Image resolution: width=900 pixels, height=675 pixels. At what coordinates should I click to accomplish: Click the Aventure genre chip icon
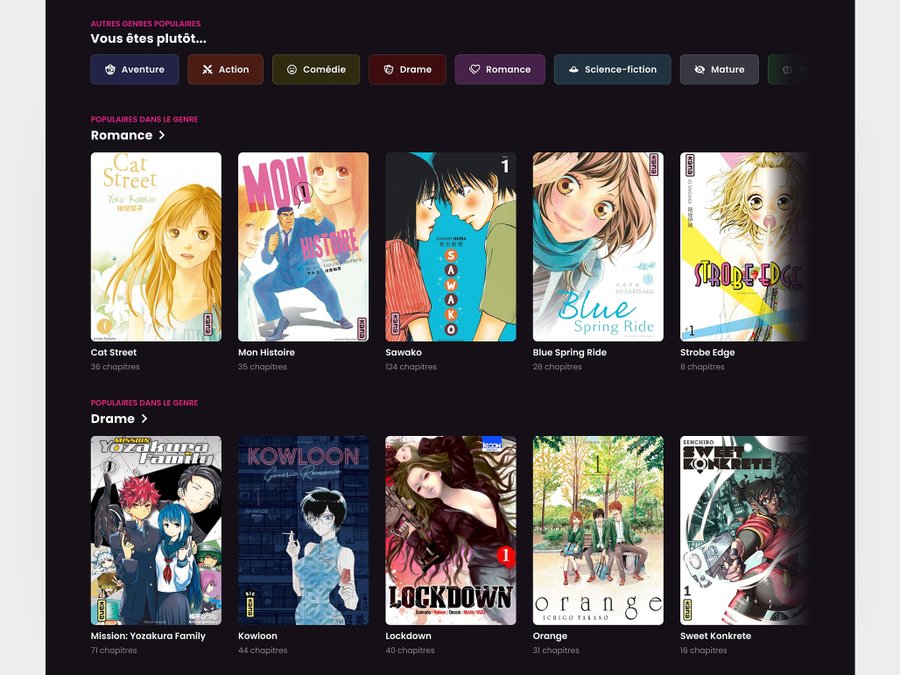110,70
